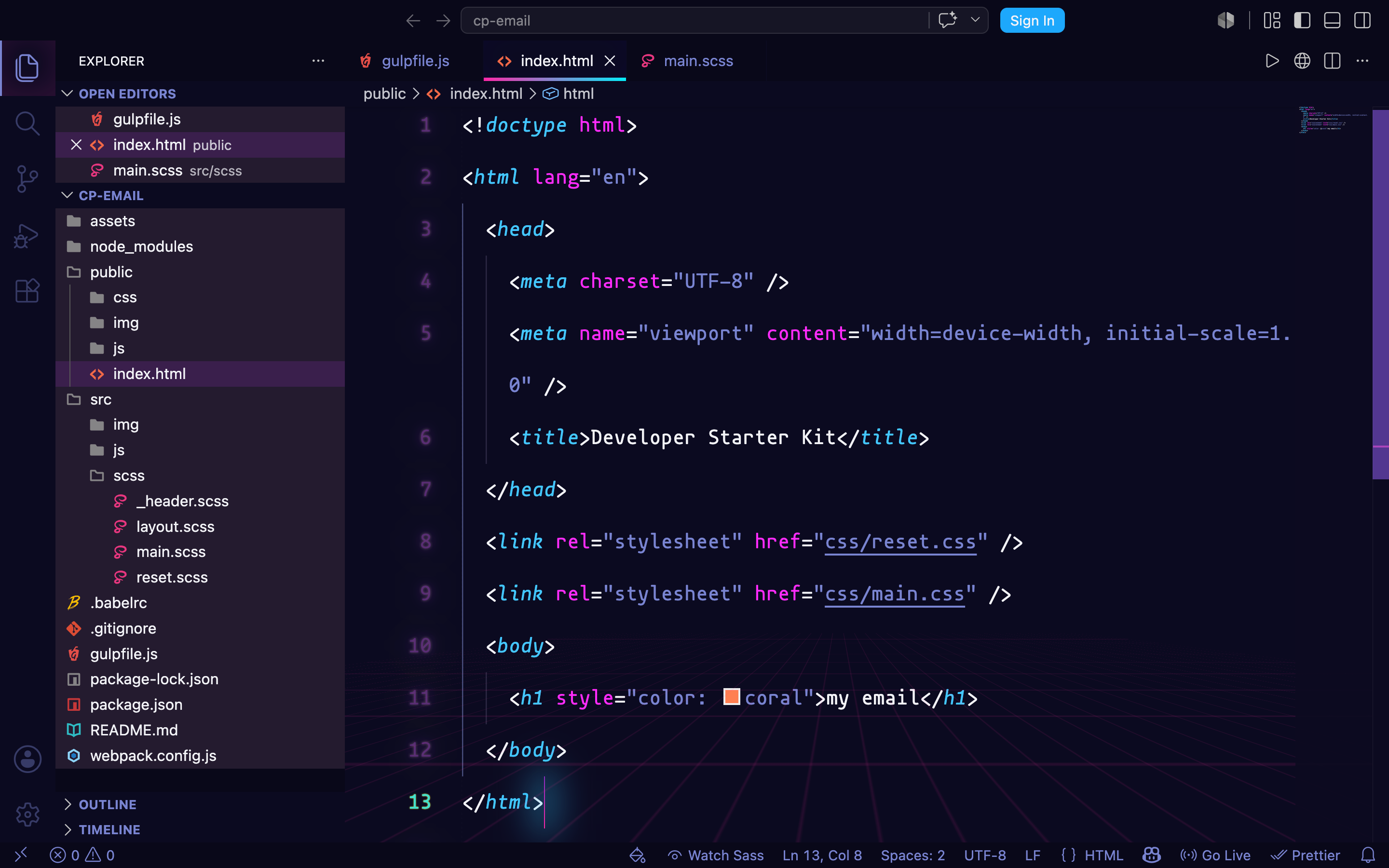Collapse the scss folder under src
This screenshot has width=1389, height=868.
pos(200,475)
